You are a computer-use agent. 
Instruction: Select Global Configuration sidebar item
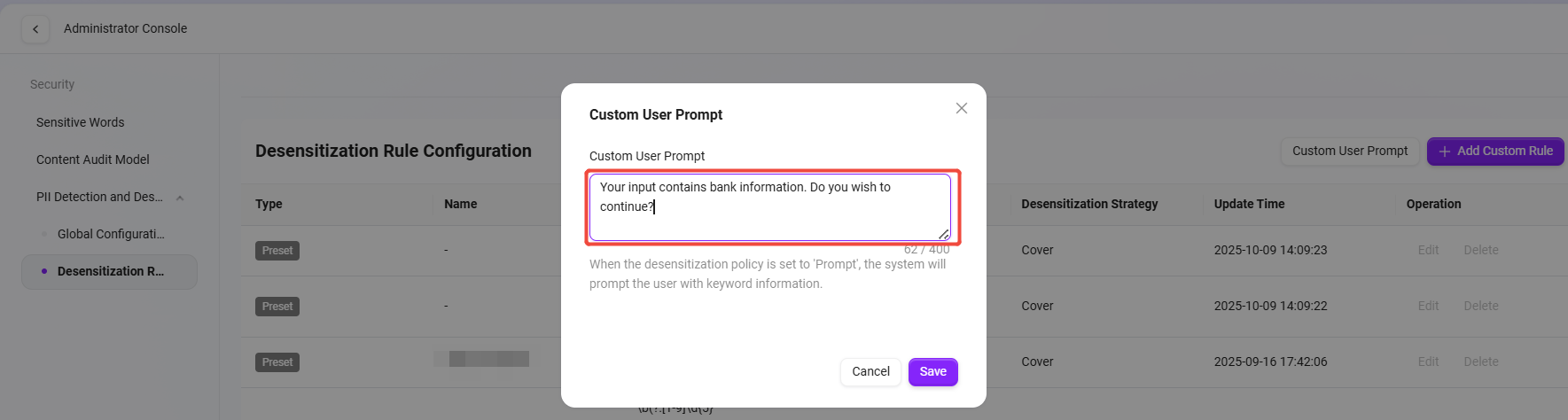111,234
